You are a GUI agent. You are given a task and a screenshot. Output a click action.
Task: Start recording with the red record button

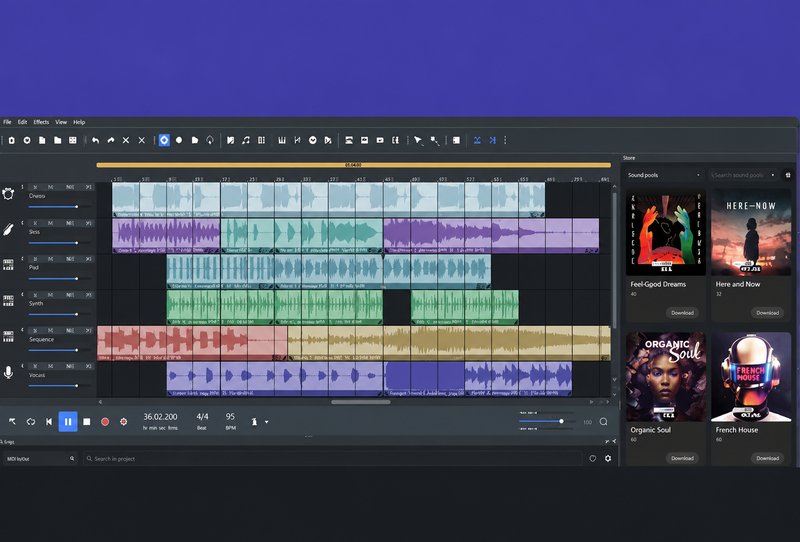tap(105, 422)
